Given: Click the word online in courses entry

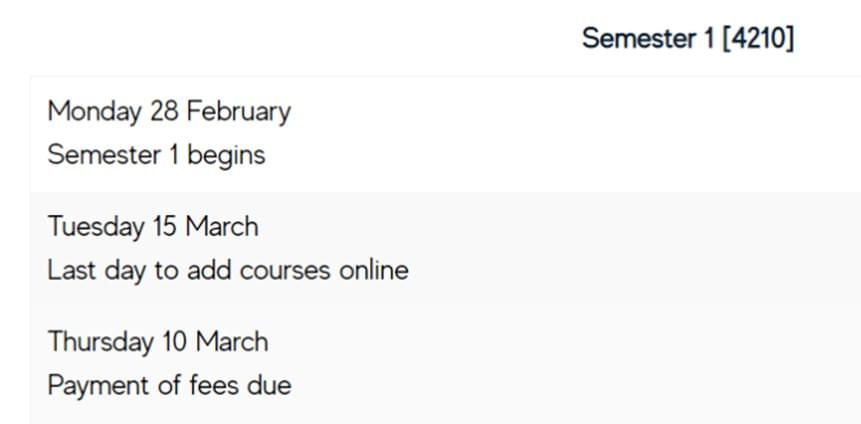Looking at the screenshot, I should 373,270.
